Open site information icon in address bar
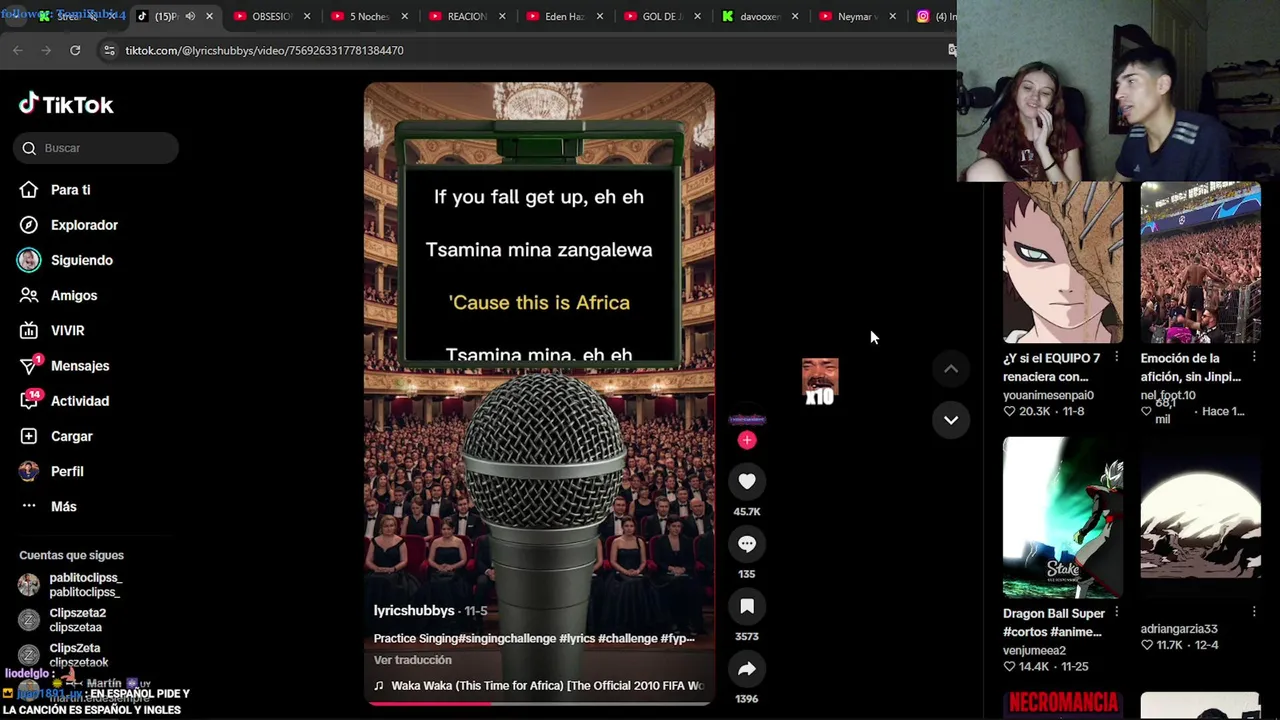 point(109,50)
